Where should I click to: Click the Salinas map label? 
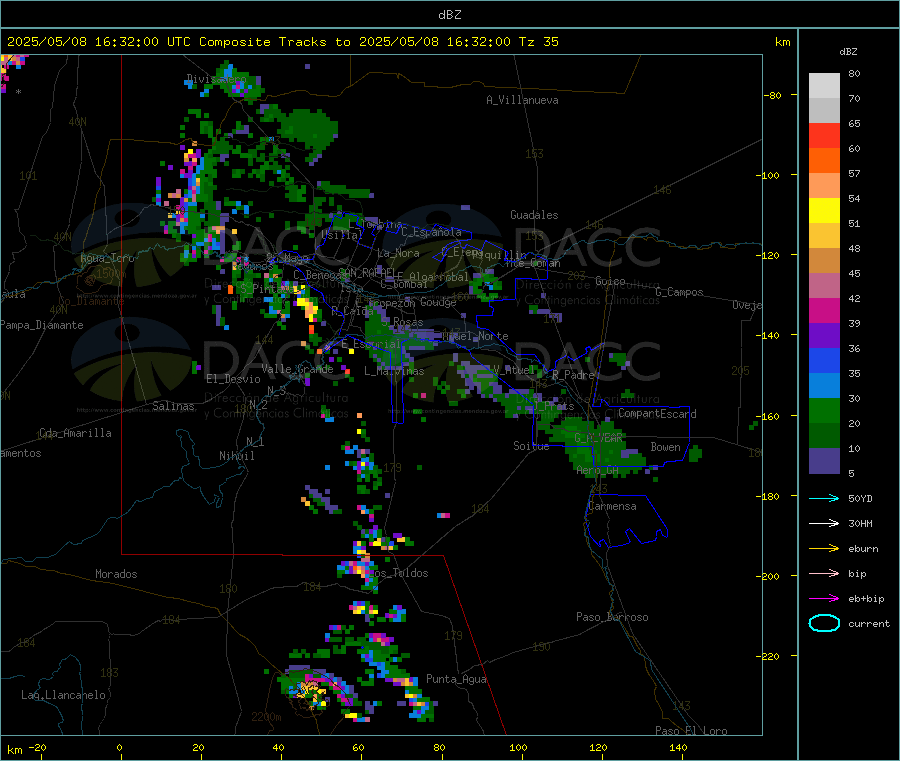[x=173, y=406]
